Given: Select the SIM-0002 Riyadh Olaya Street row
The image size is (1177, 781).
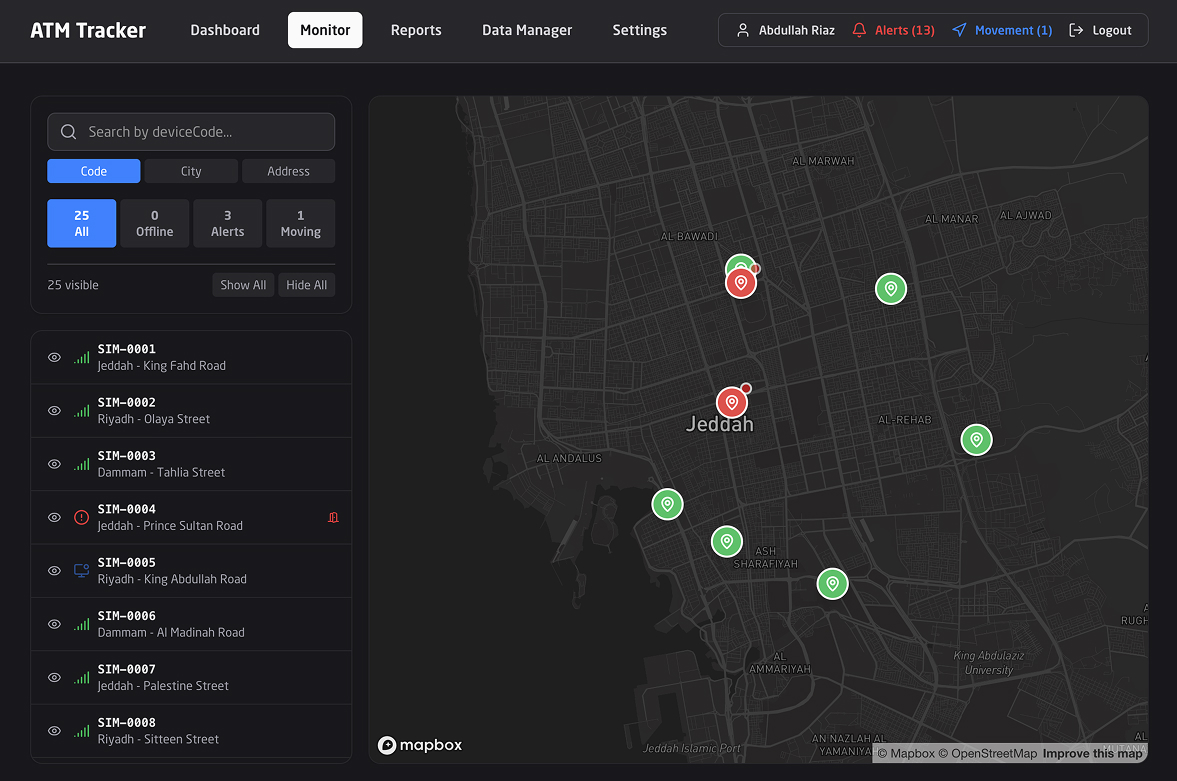Looking at the screenshot, I should 191,411.
